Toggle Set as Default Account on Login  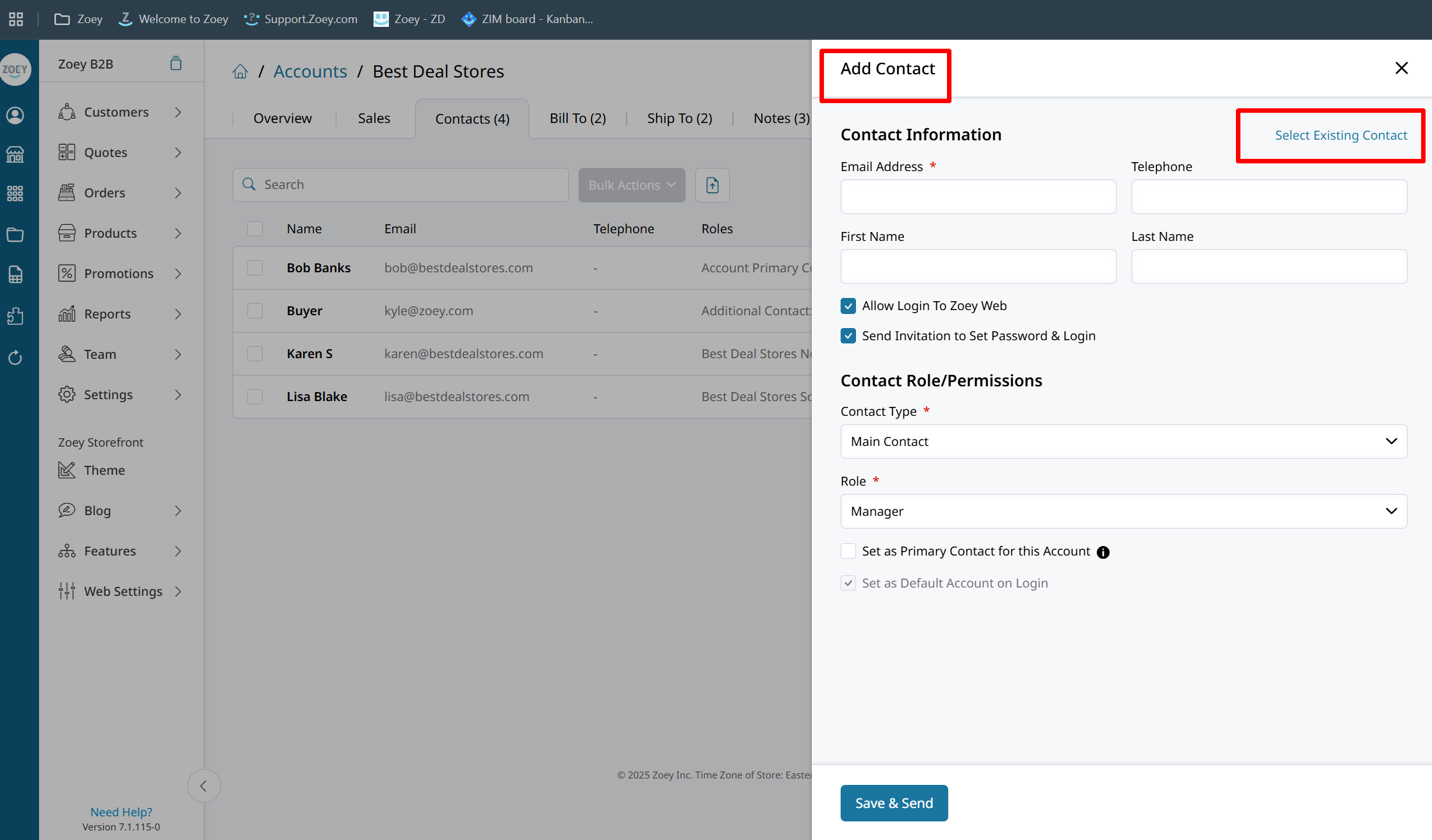pos(848,583)
